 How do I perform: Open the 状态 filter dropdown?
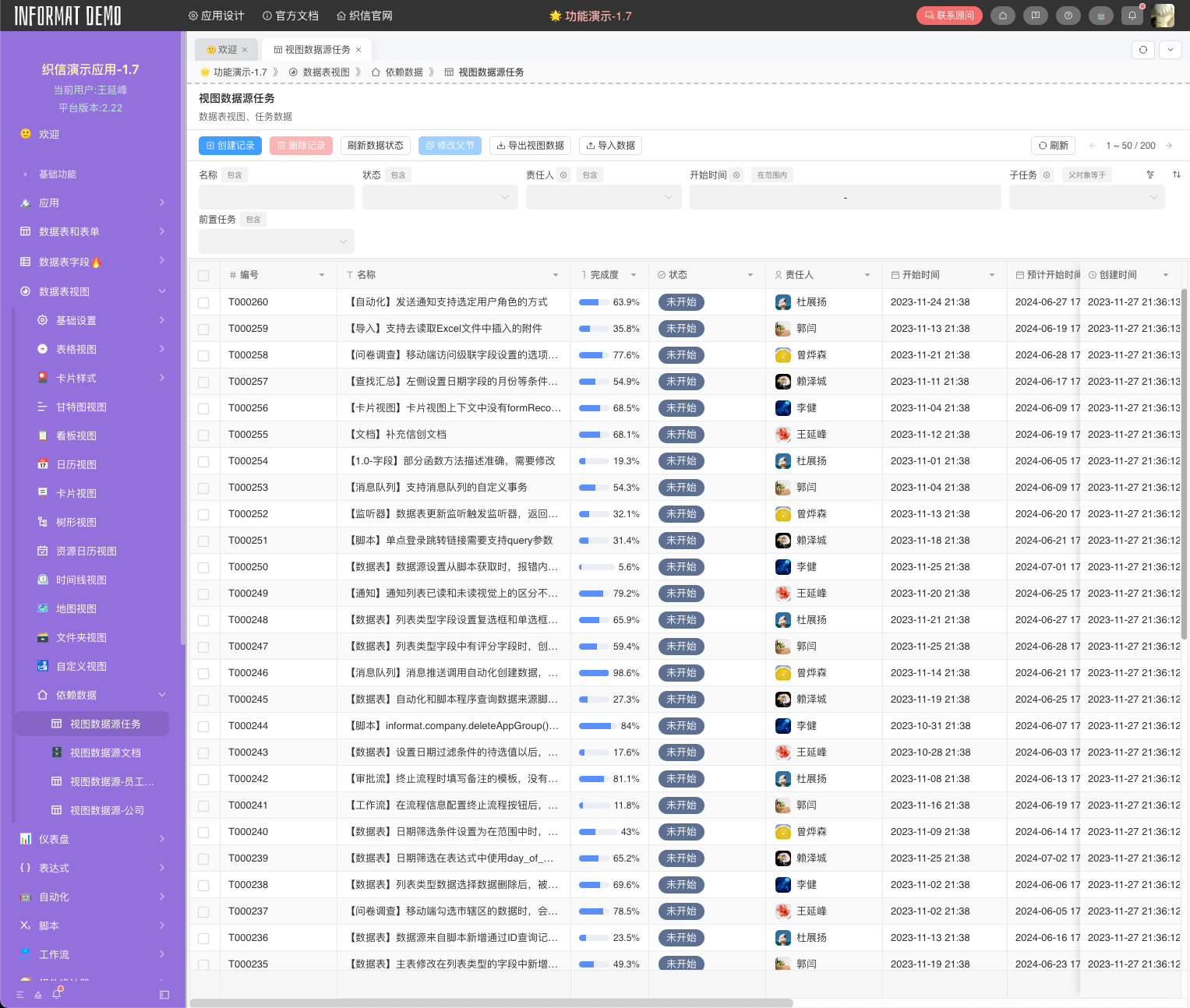tap(440, 197)
